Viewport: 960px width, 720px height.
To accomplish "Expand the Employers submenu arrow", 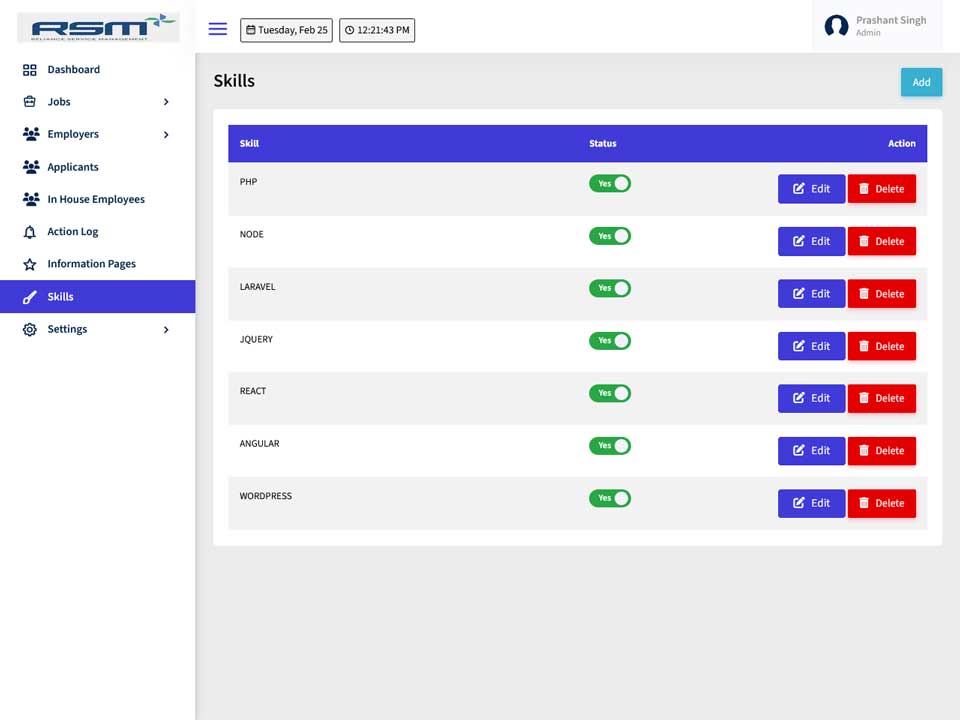I will (x=166, y=134).
